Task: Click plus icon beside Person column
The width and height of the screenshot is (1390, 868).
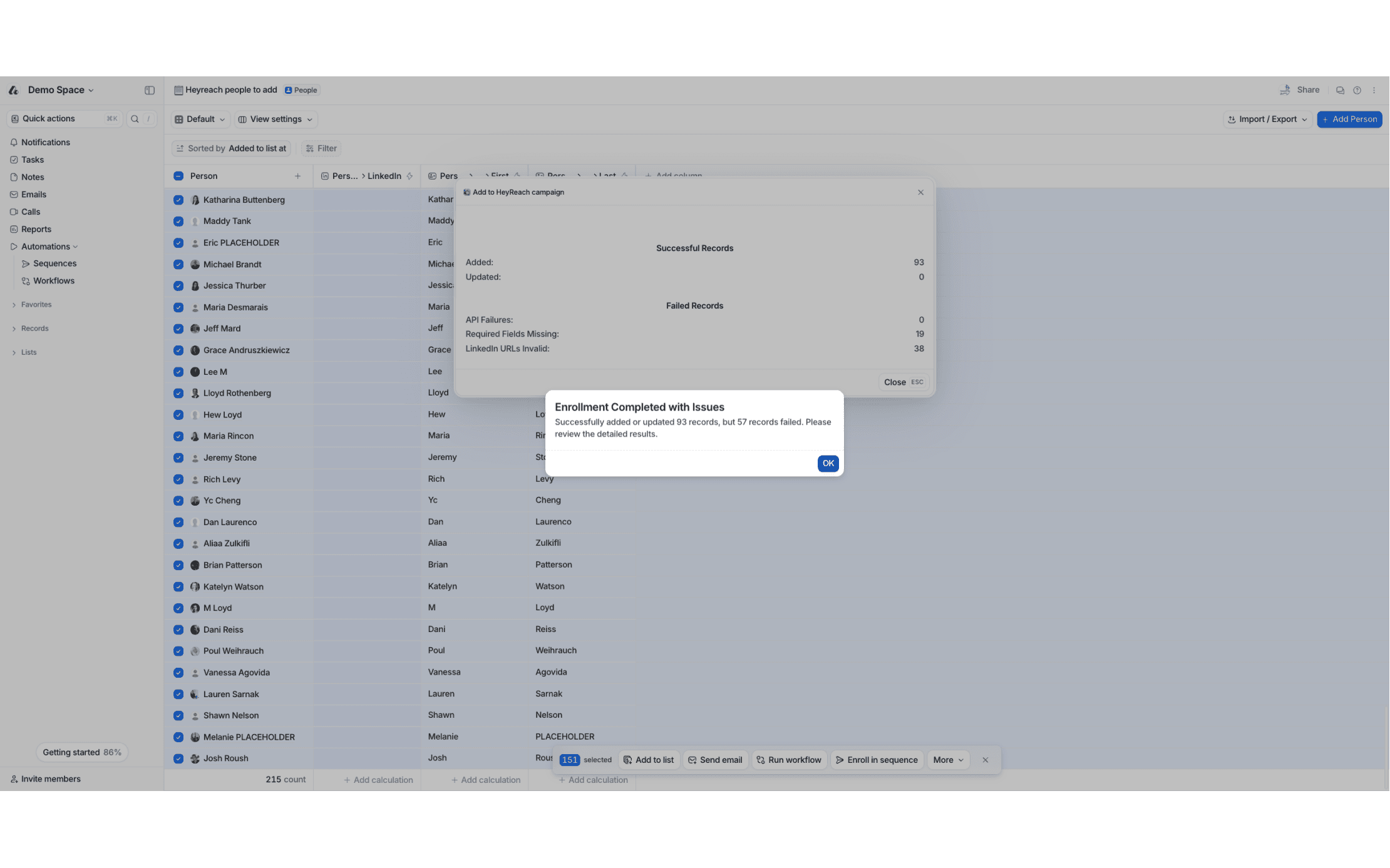Action: point(297,176)
